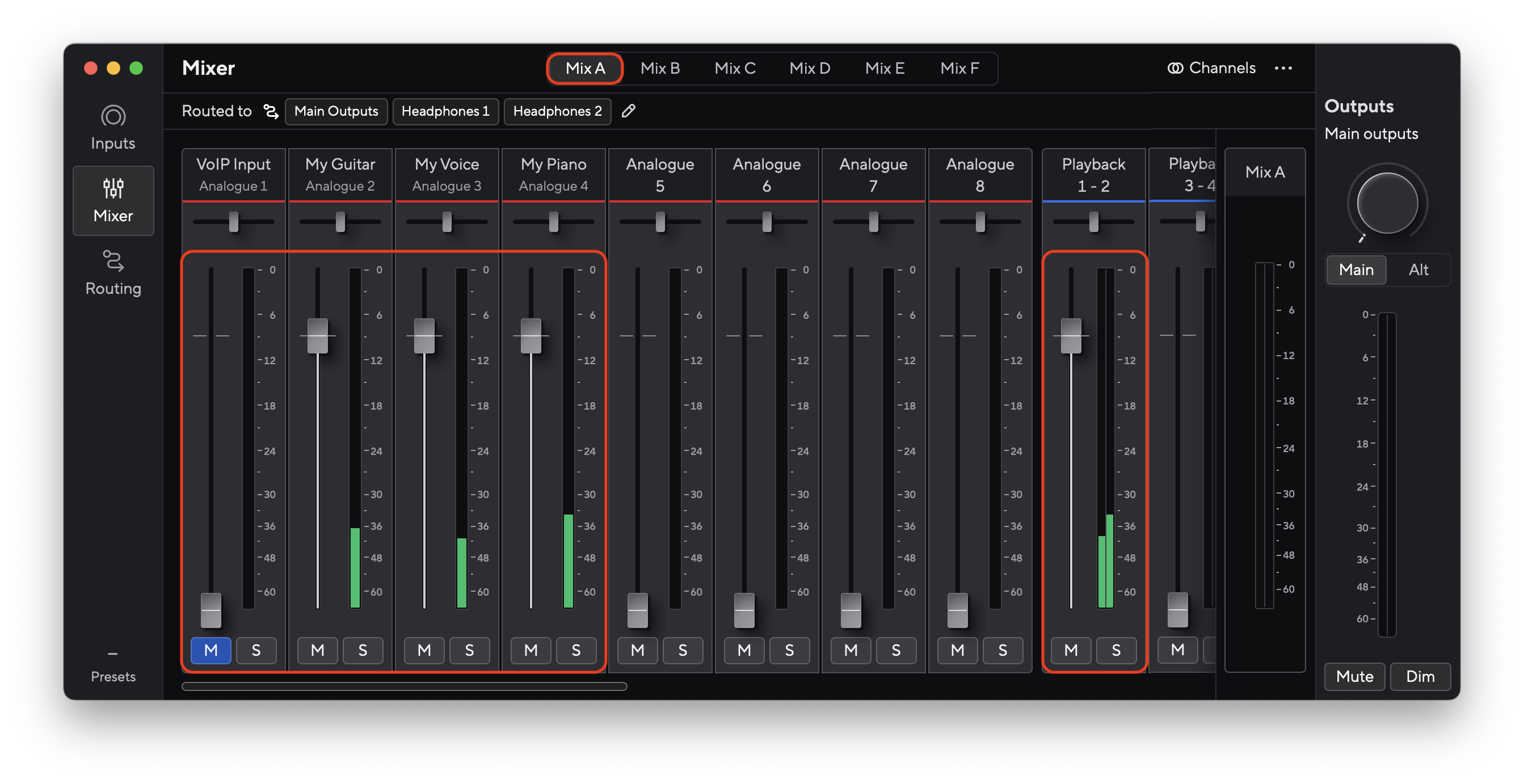This screenshot has height=784, width=1524.
Task: Click the My Guitar volume fader handle
Action: (318, 336)
